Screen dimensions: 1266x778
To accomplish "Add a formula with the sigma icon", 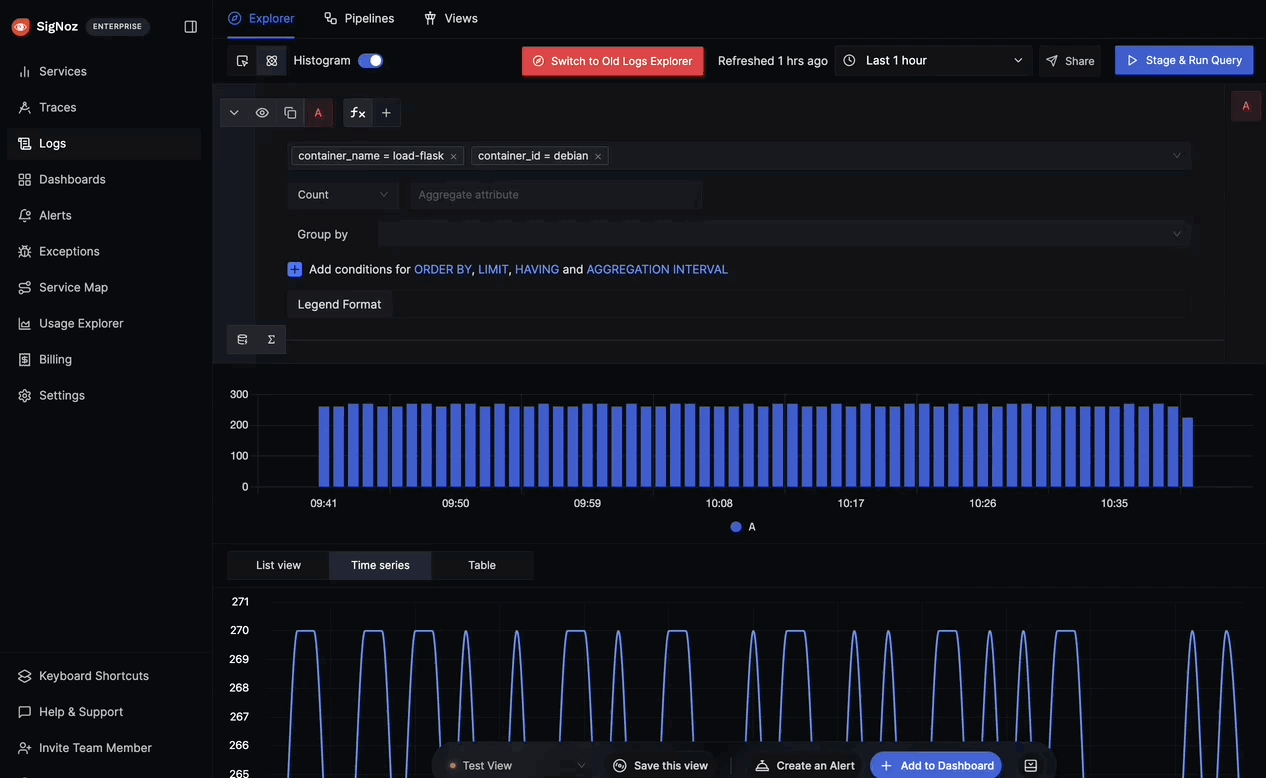I will (x=271, y=340).
